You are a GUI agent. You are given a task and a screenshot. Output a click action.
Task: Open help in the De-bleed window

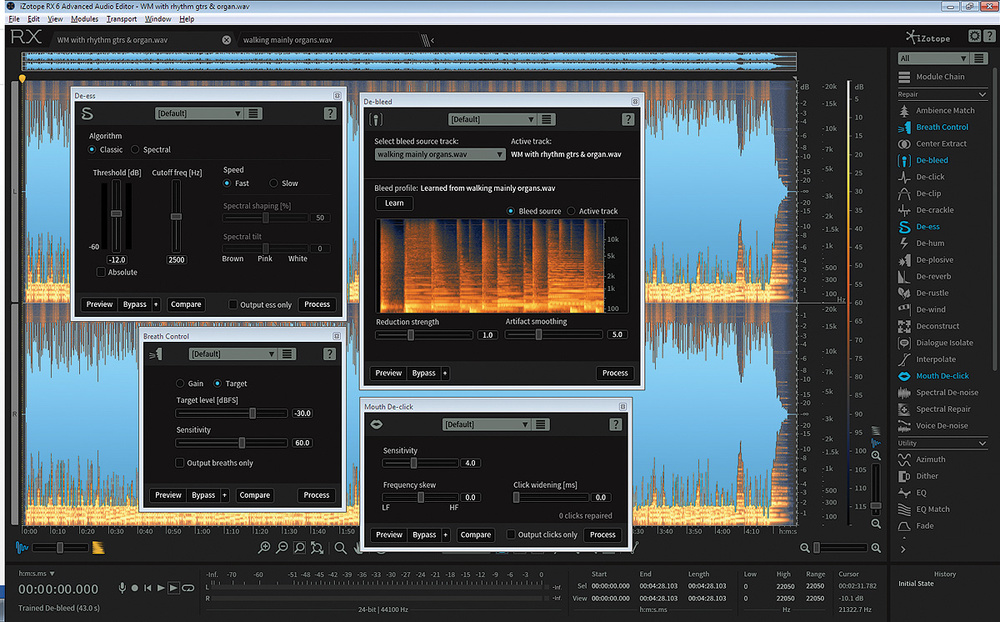(628, 119)
